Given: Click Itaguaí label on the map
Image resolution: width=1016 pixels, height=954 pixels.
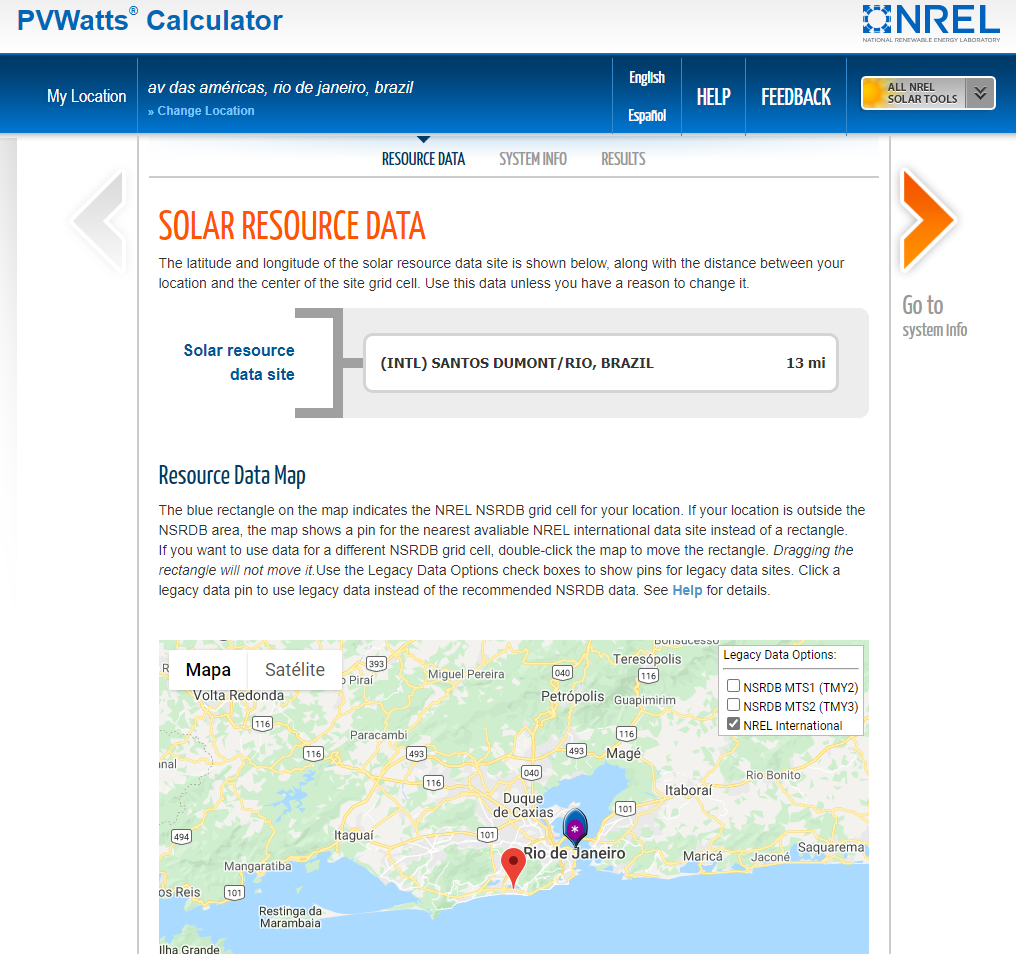Looking at the screenshot, I should tap(354, 835).
